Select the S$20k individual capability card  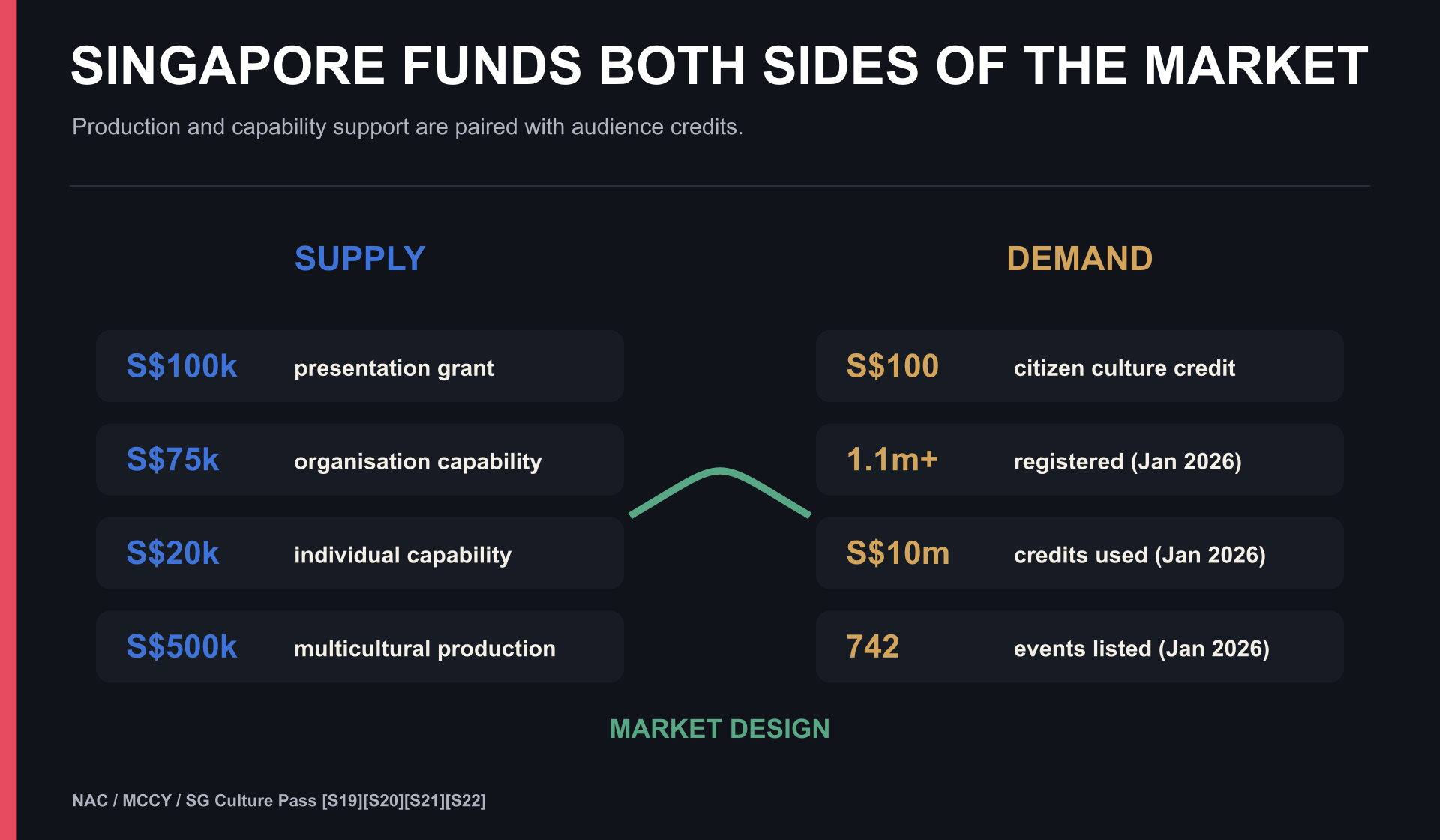click(x=360, y=553)
